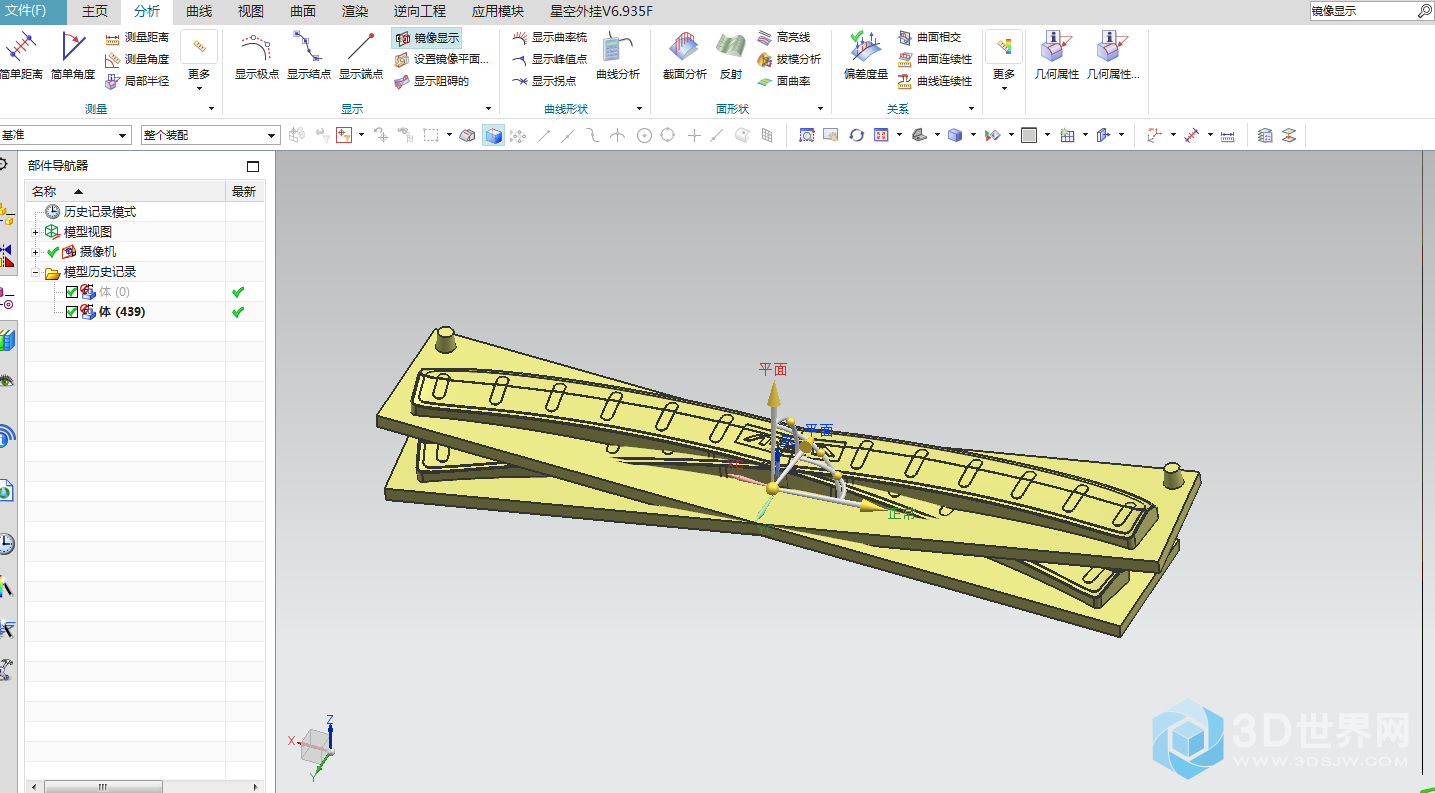Open the 更多 dropdown in 测量 group
The image size is (1435, 793).
(199, 62)
